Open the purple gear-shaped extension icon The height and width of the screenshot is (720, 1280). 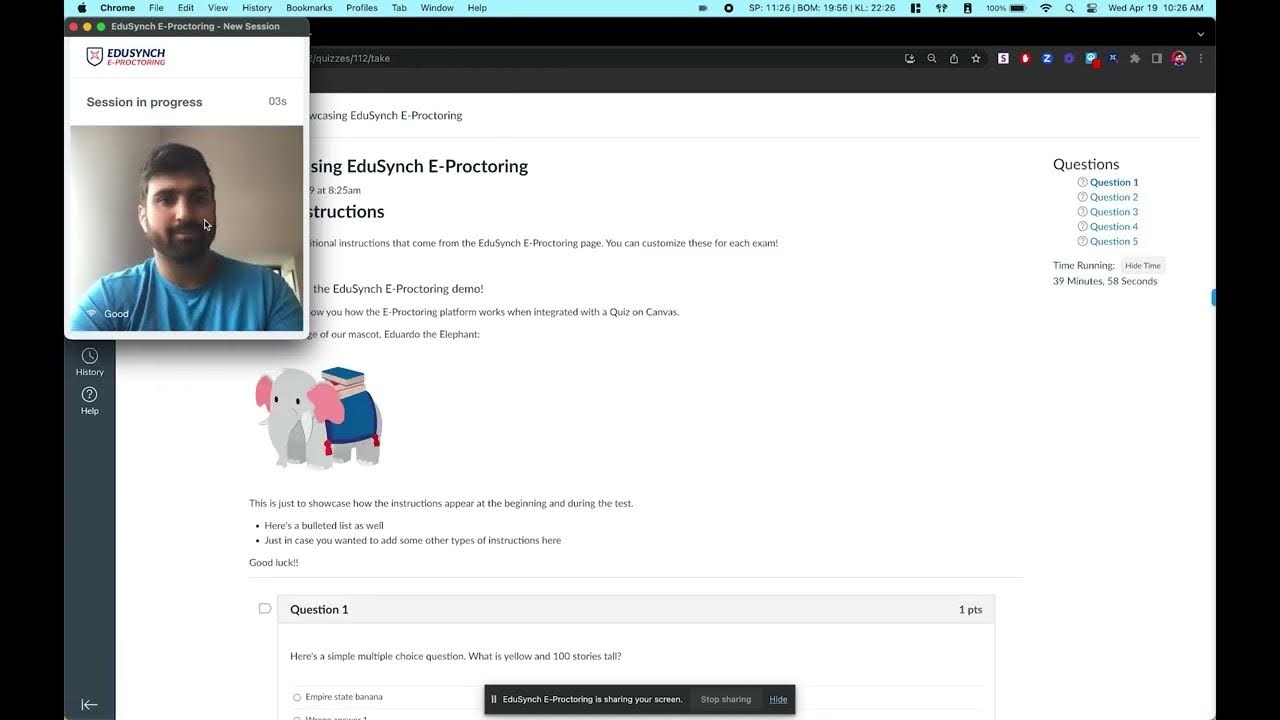(1069, 58)
